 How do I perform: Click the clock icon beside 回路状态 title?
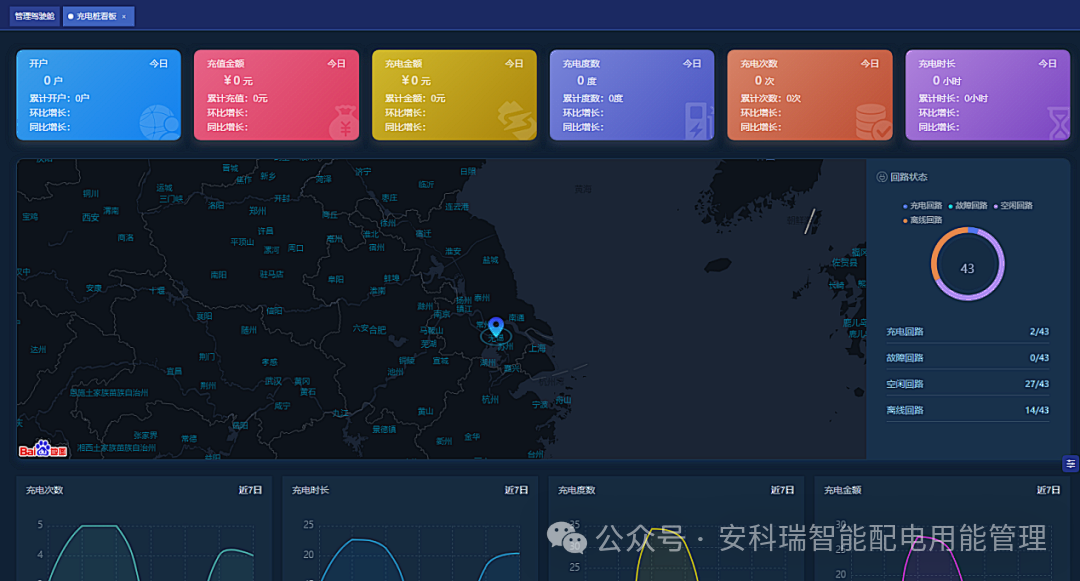(882, 176)
